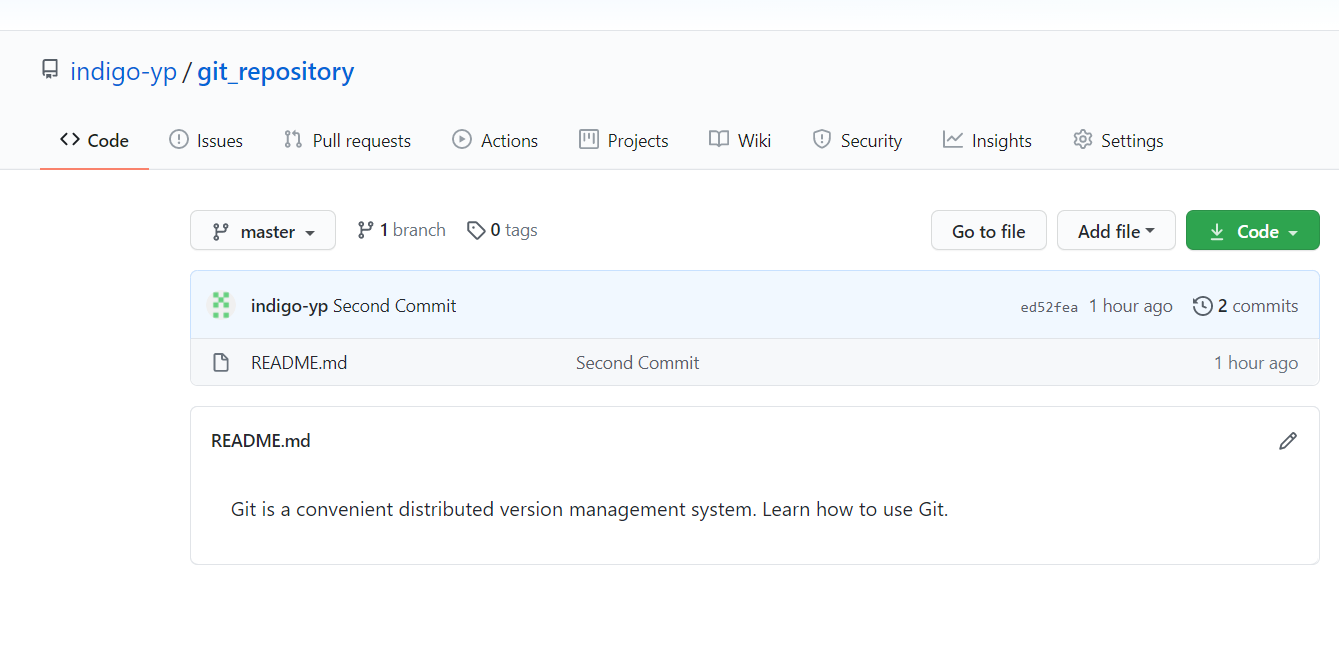Click the pencil icon to edit README

point(1288,441)
